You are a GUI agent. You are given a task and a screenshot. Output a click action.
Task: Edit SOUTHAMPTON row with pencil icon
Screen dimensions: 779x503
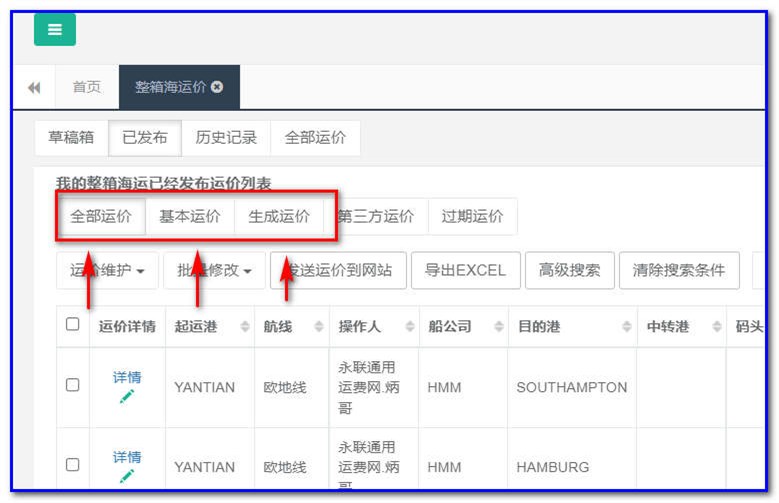[x=127, y=397]
